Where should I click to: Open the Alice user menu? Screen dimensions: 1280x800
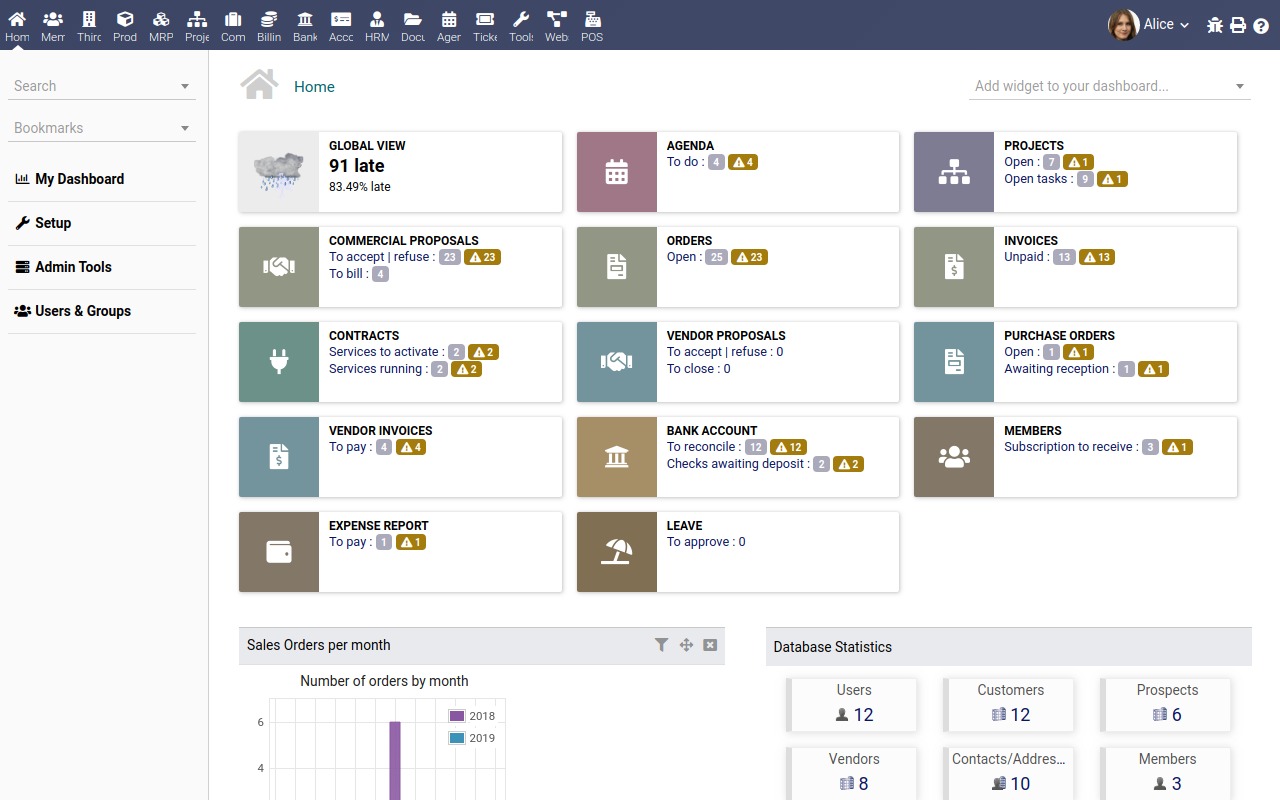1149,25
